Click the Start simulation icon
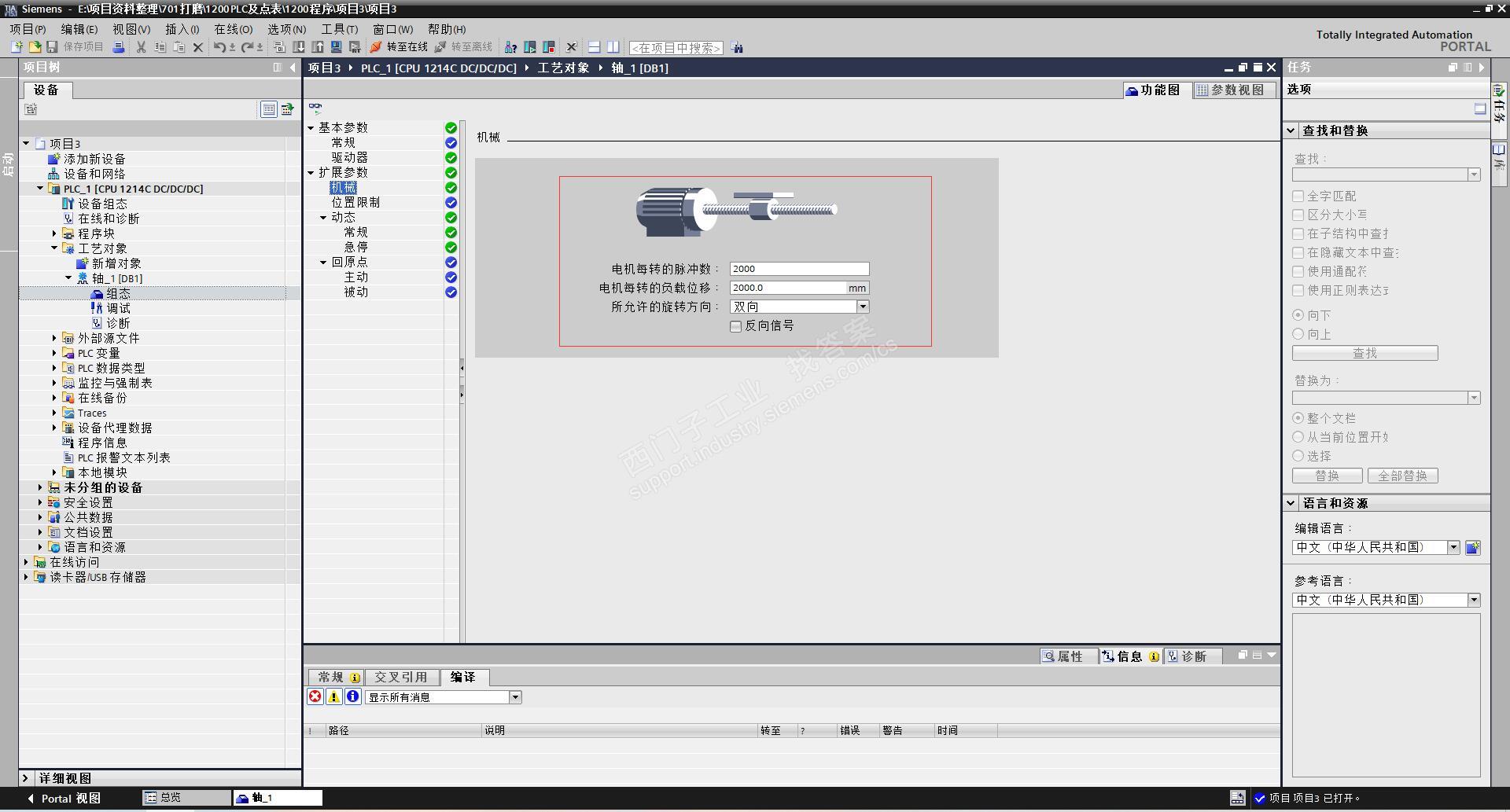Viewport: 1510px width, 812px height. tap(337, 47)
